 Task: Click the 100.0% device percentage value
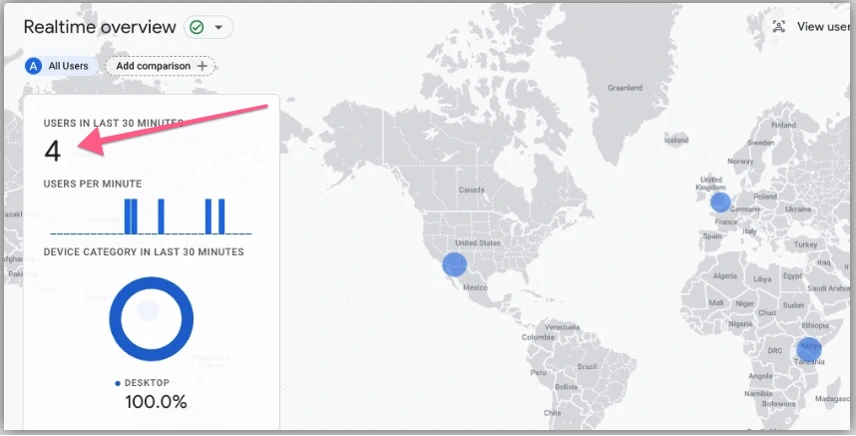click(x=156, y=402)
